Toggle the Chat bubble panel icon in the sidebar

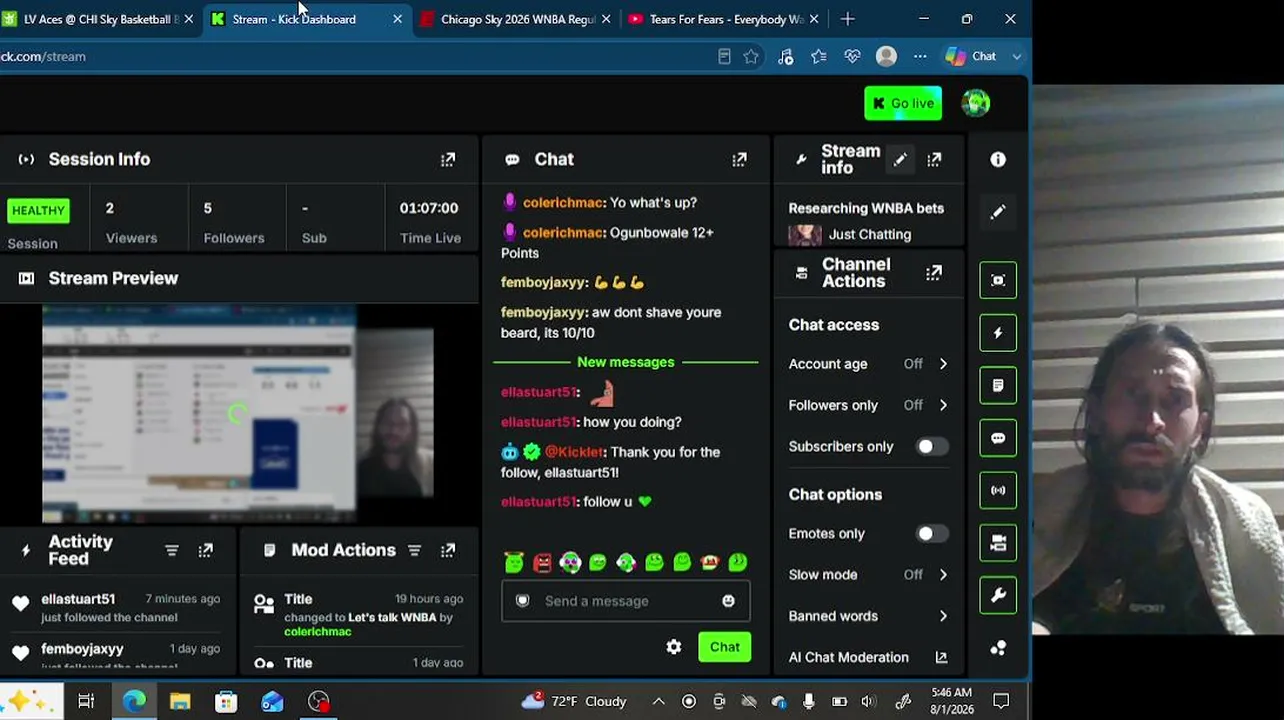point(998,438)
